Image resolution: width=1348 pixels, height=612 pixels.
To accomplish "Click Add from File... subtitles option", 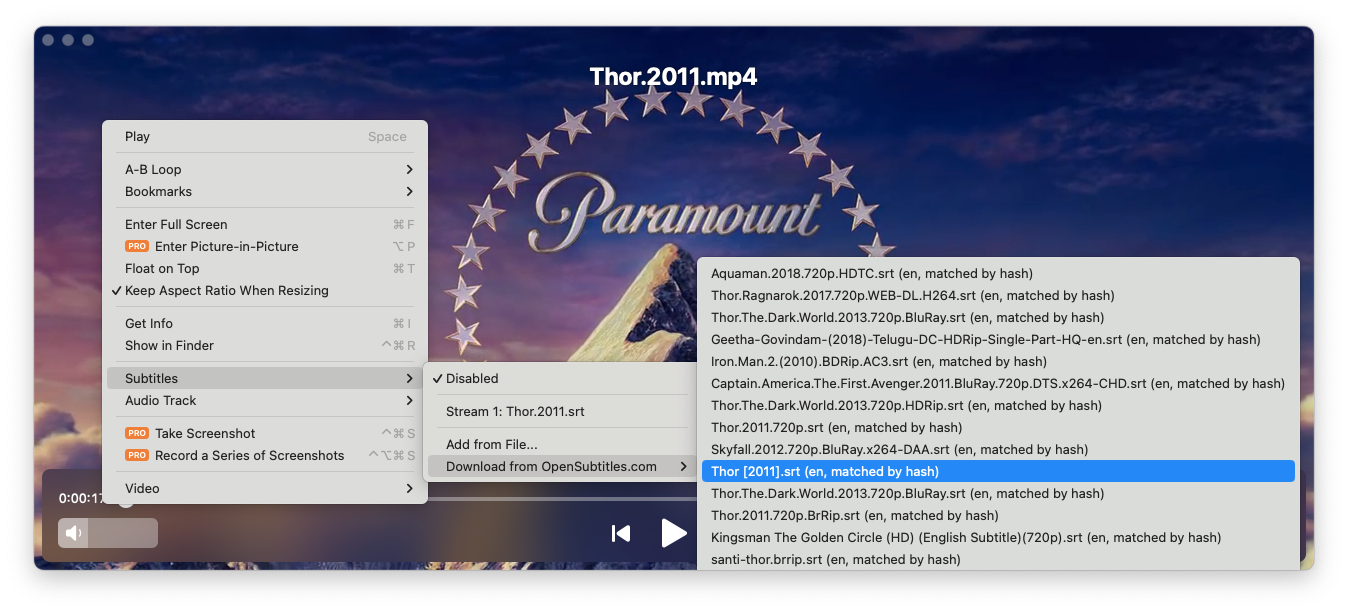I will (560, 444).
